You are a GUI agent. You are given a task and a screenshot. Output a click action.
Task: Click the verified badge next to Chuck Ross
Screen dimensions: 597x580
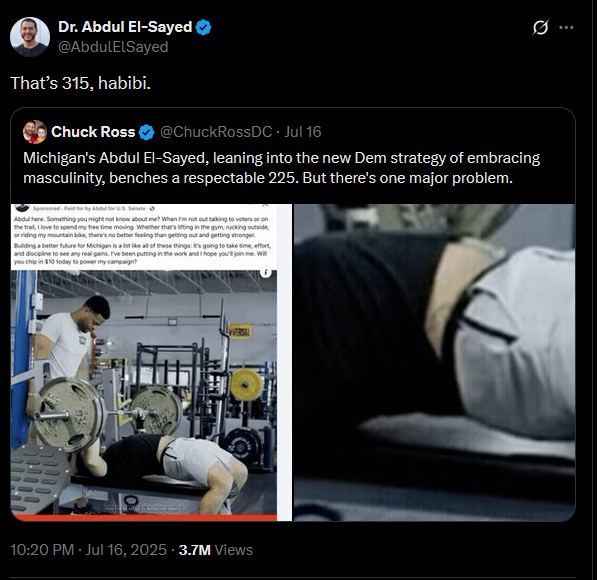click(146, 132)
